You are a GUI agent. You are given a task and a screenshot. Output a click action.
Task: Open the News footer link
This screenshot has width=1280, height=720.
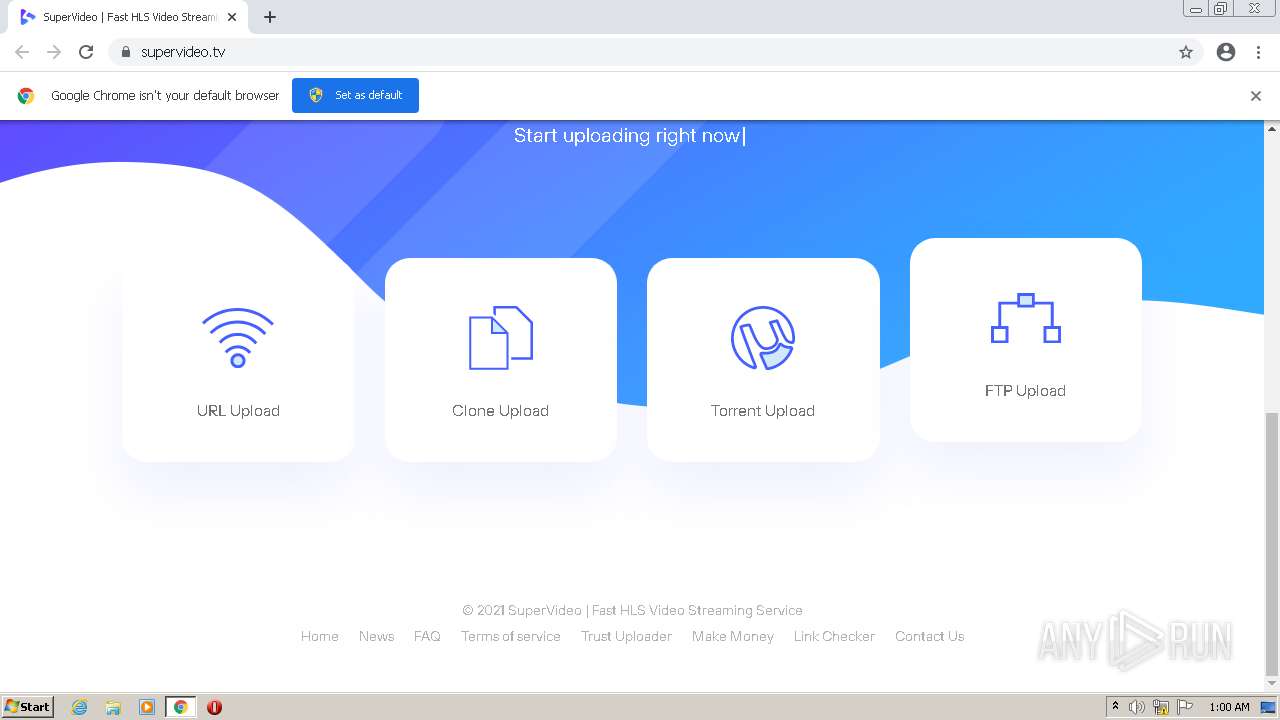coord(376,636)
